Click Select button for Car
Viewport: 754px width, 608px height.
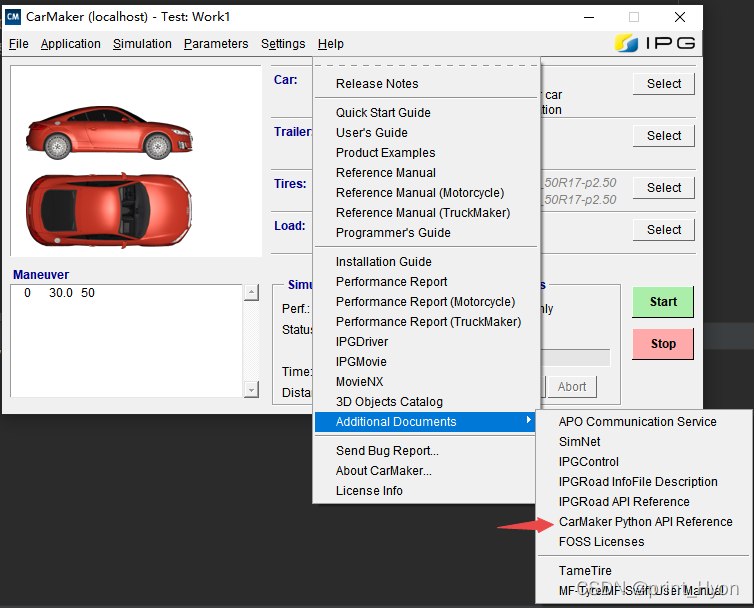664,84
